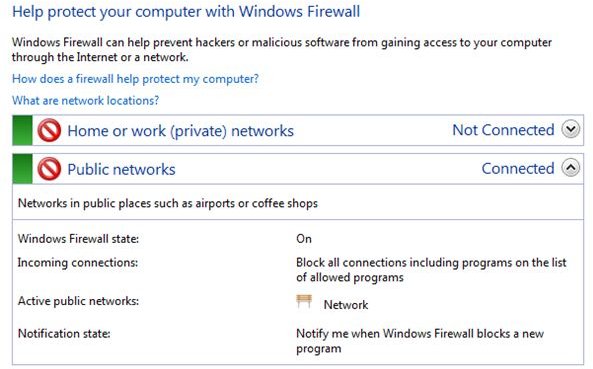Image resolution: width=593 pixels, height=369 pixels.
Task: Click the Notify me notification state text
Action: point(420,341)
